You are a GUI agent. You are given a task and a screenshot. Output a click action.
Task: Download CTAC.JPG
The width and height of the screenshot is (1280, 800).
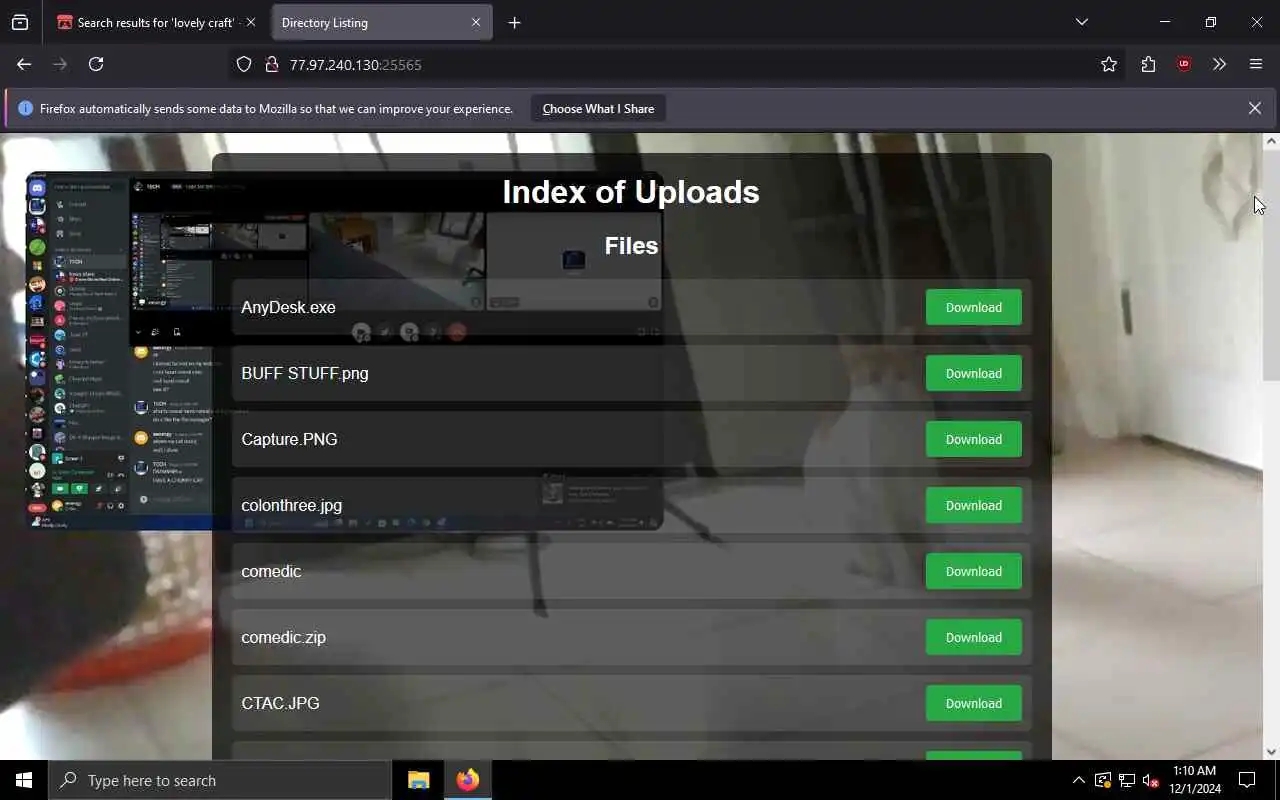[x=973, y=703]
